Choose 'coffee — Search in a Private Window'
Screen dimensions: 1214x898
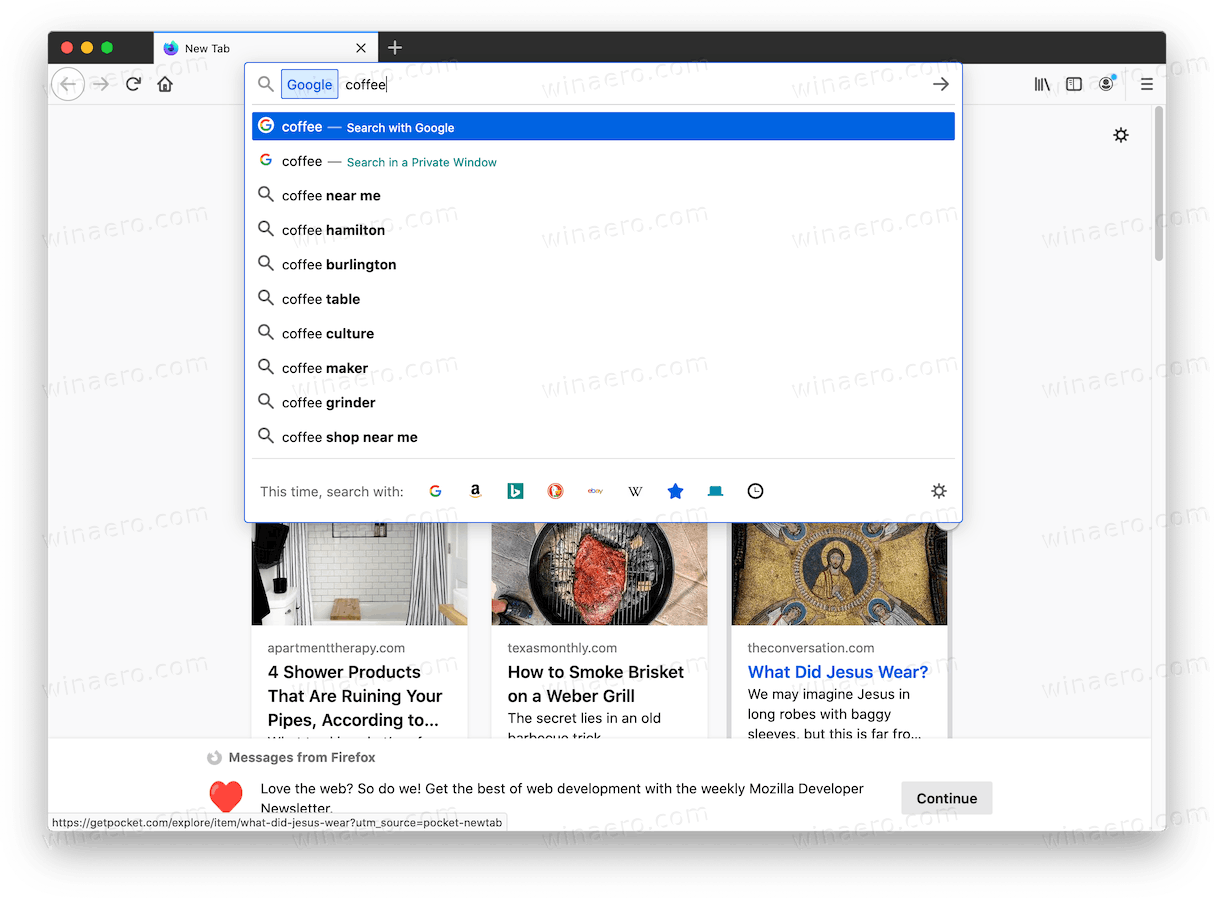point(603,161)
